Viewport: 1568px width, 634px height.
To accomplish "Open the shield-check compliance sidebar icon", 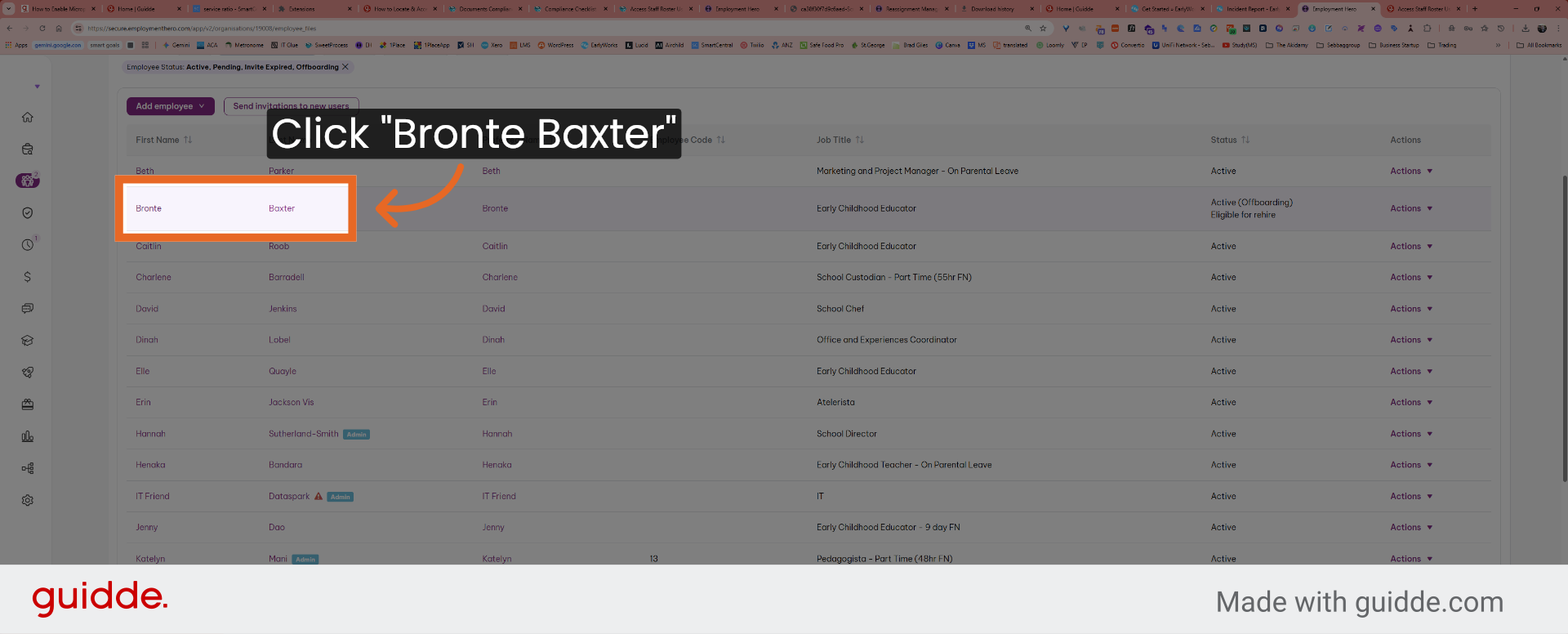I will tap(27, 212).
